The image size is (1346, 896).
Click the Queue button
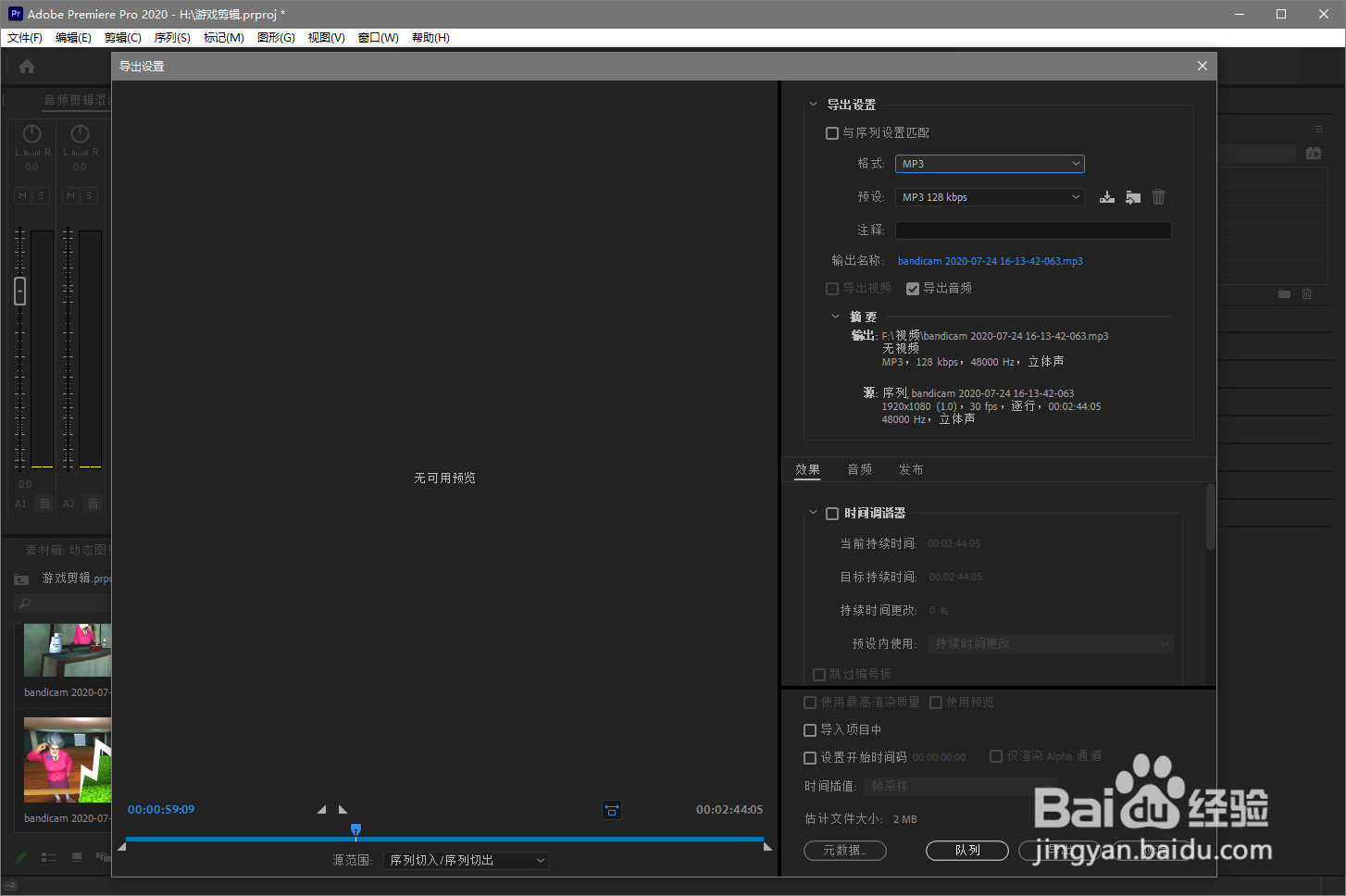(967, 851)
